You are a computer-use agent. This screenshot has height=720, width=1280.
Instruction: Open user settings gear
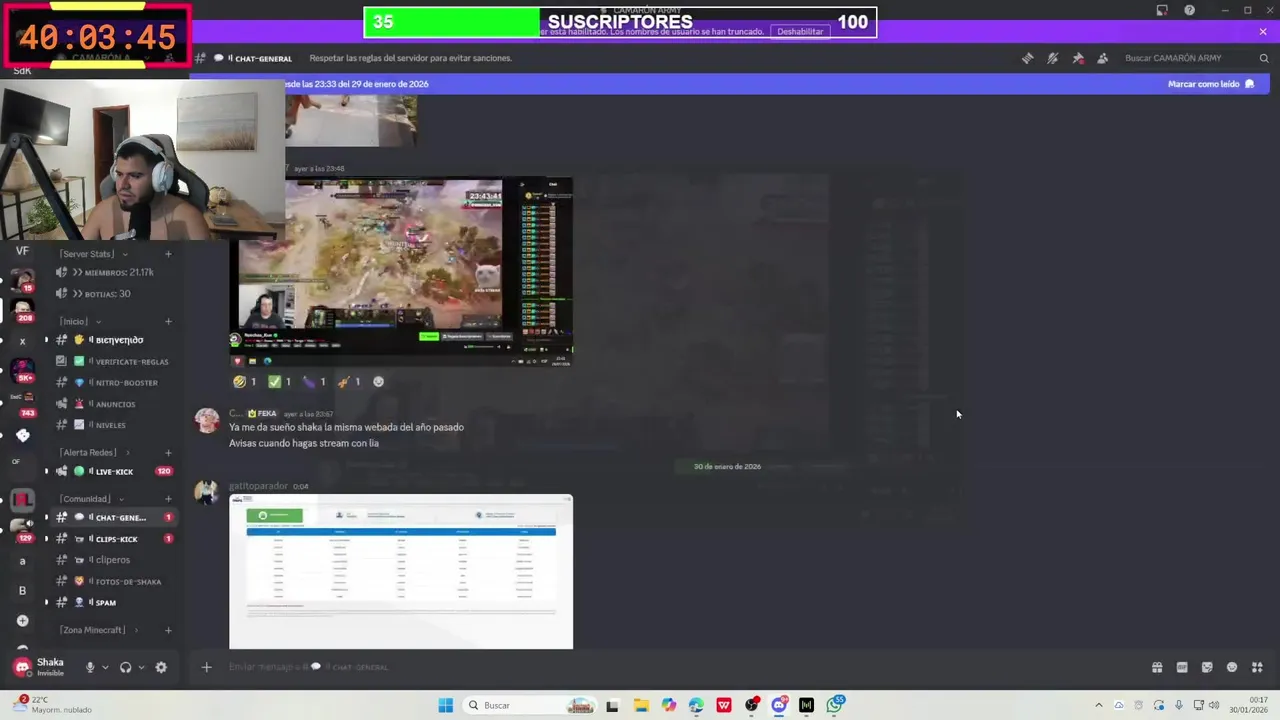[161, 667]
